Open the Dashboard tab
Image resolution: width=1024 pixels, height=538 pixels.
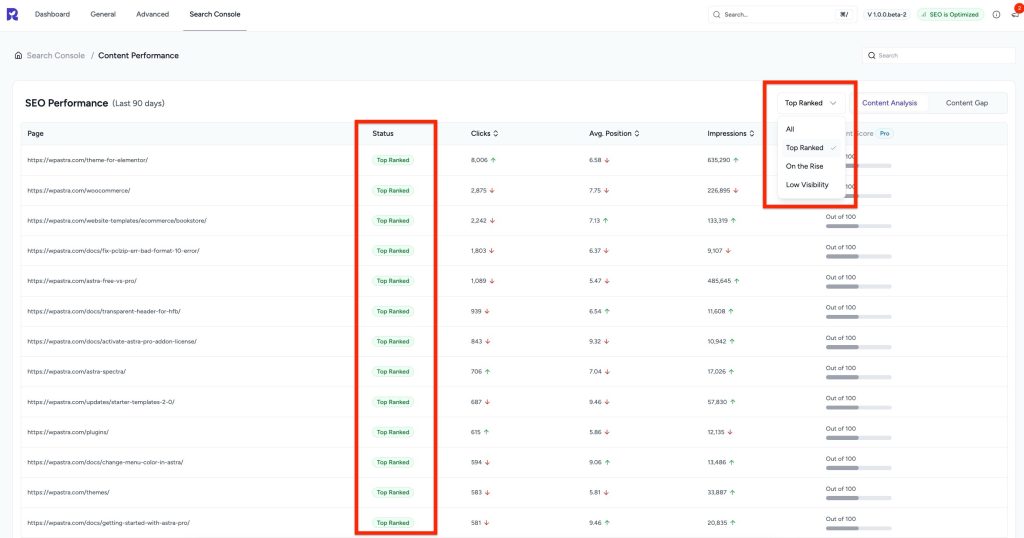[x=52, y=14]
